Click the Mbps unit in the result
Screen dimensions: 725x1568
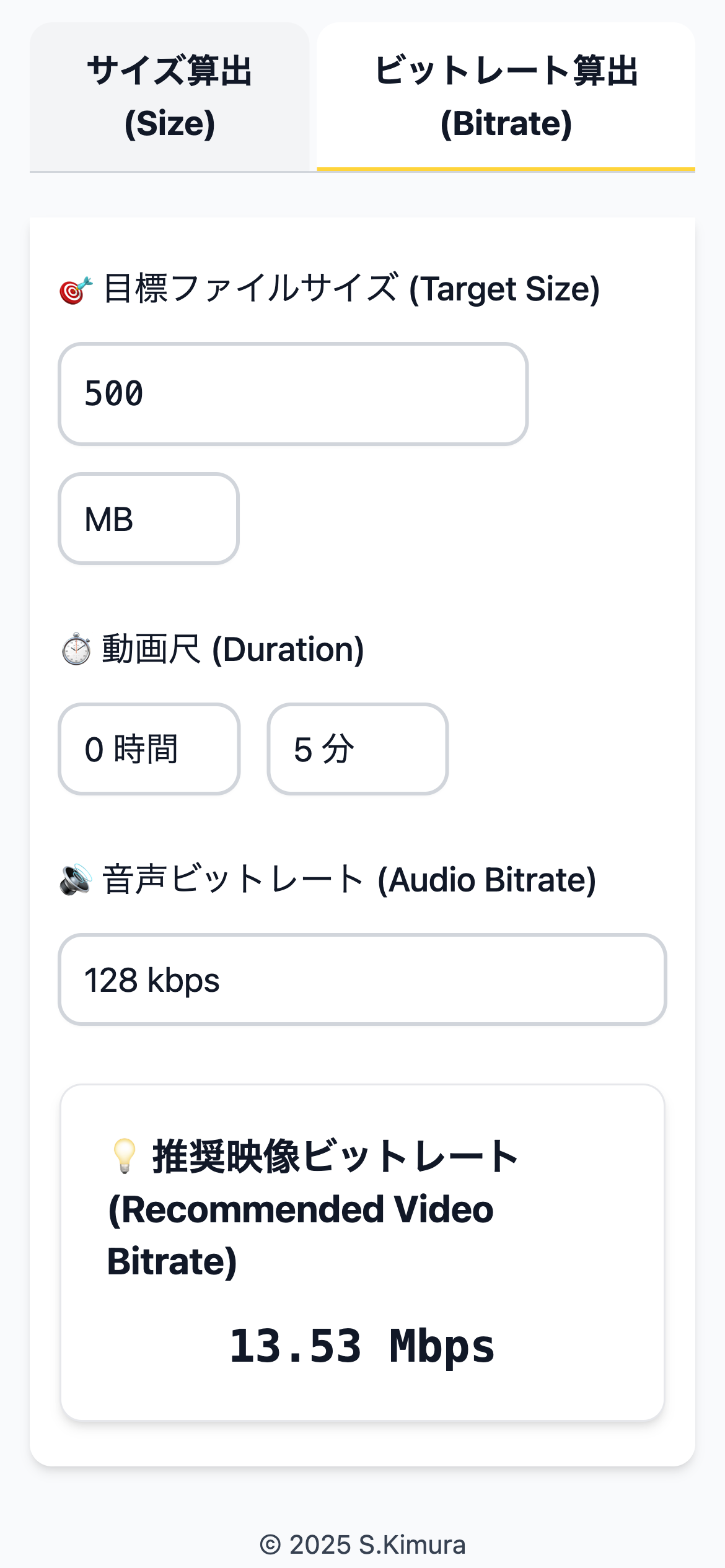click(442, 1346)
